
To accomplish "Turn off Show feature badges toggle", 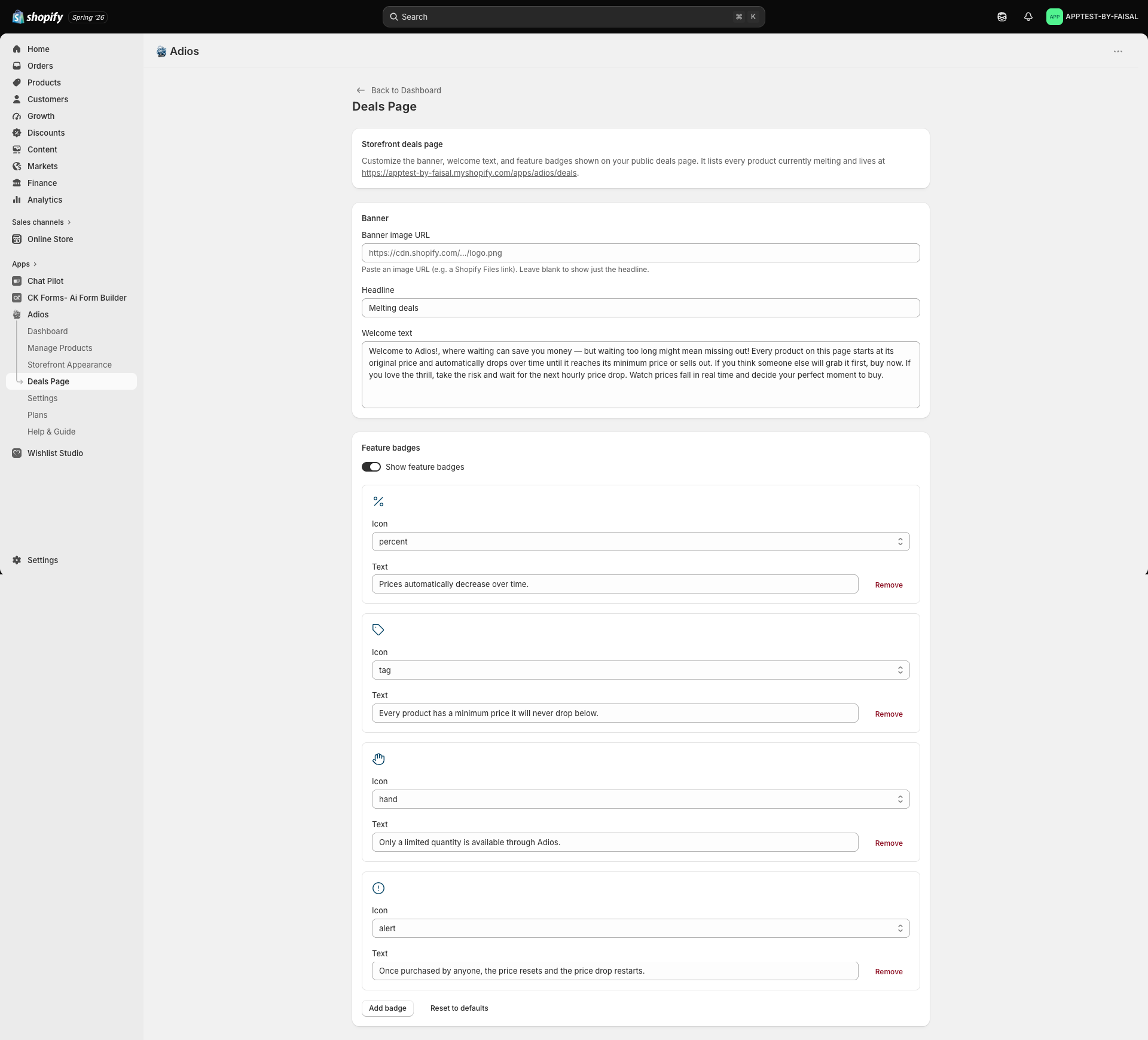I will click(371, 467).
